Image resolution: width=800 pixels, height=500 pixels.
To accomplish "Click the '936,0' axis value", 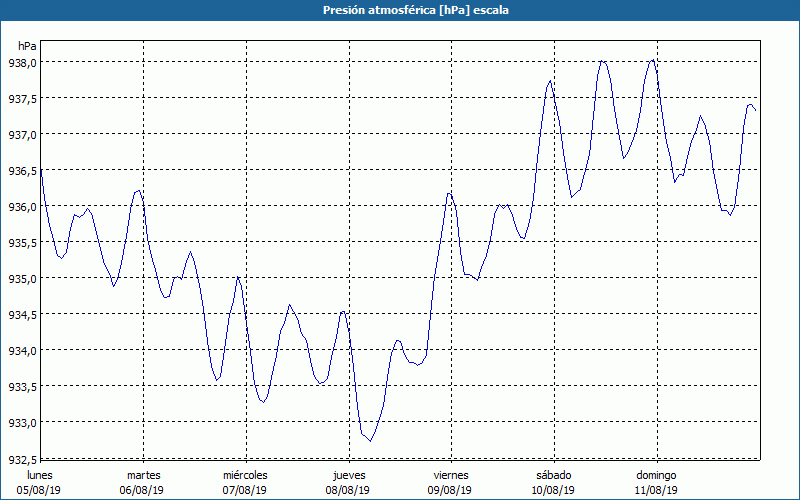I will click(x=22, y=207).
